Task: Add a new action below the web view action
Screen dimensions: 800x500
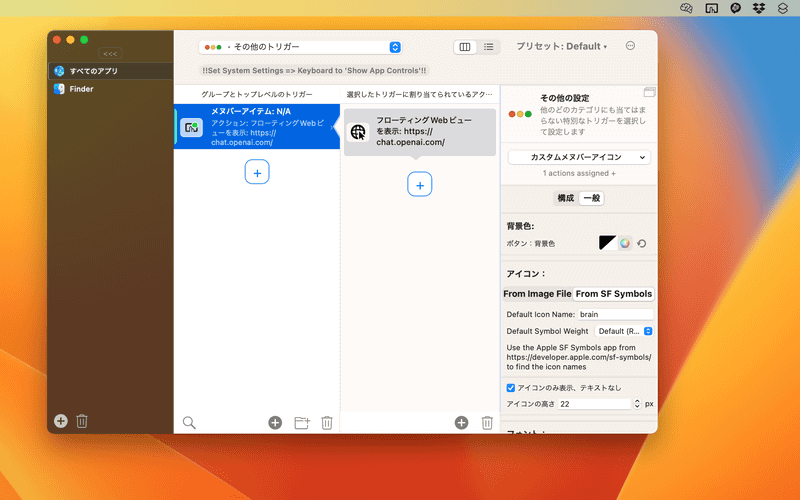Action: pyautogui.click(x=420, y=185)
